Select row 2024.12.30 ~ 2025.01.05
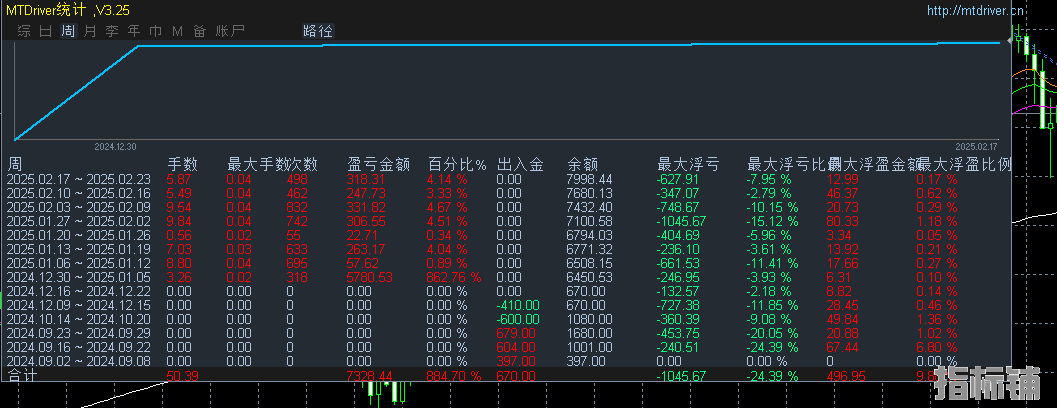Image resolution: width=1057 pixels, height=408 pixels. (x=508, y=277)
